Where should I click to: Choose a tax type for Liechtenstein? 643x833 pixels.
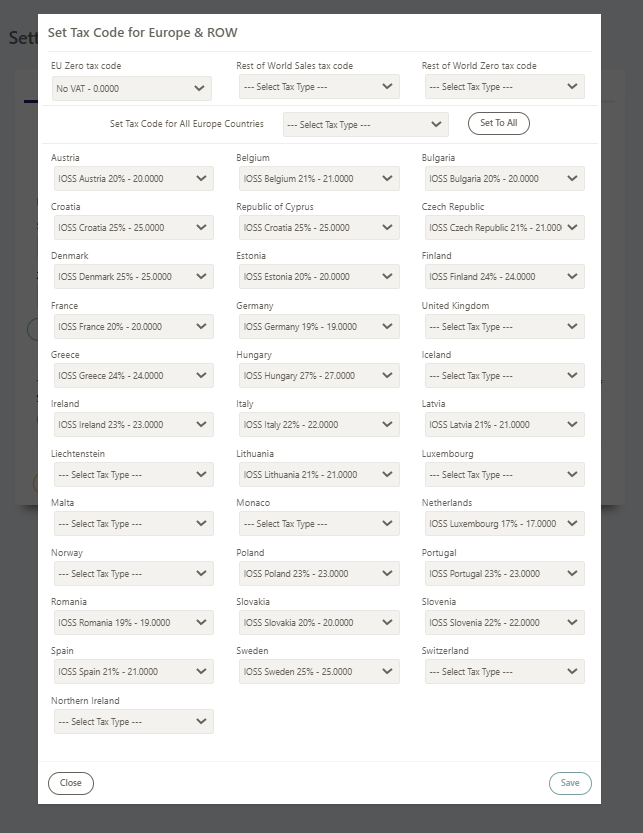(133, 474)
